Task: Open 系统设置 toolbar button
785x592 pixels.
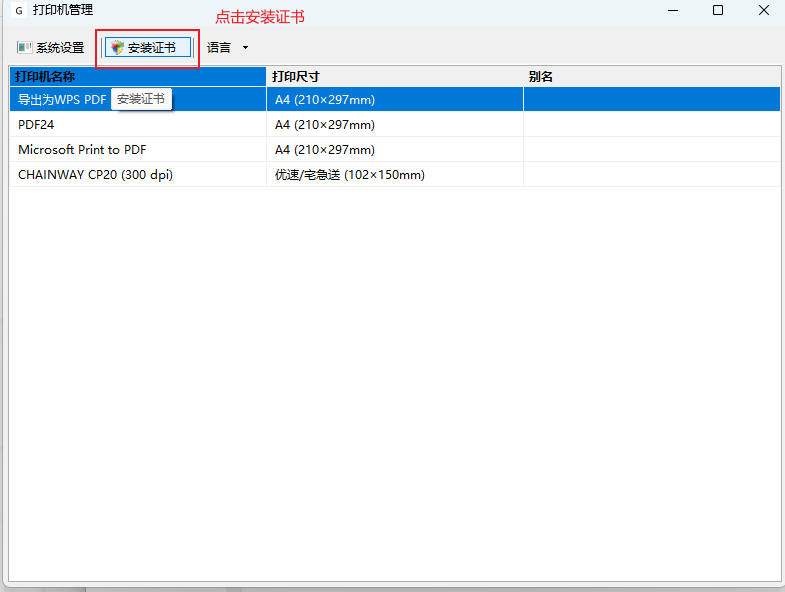Action: [x=50, y=48]
